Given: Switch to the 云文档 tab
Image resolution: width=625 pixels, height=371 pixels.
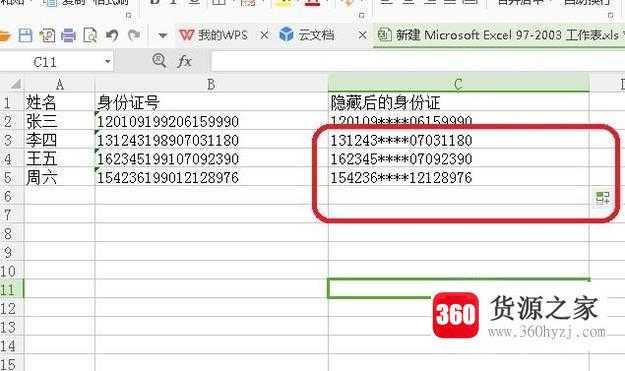Looking at the screenshot, I should pos(307,35).
